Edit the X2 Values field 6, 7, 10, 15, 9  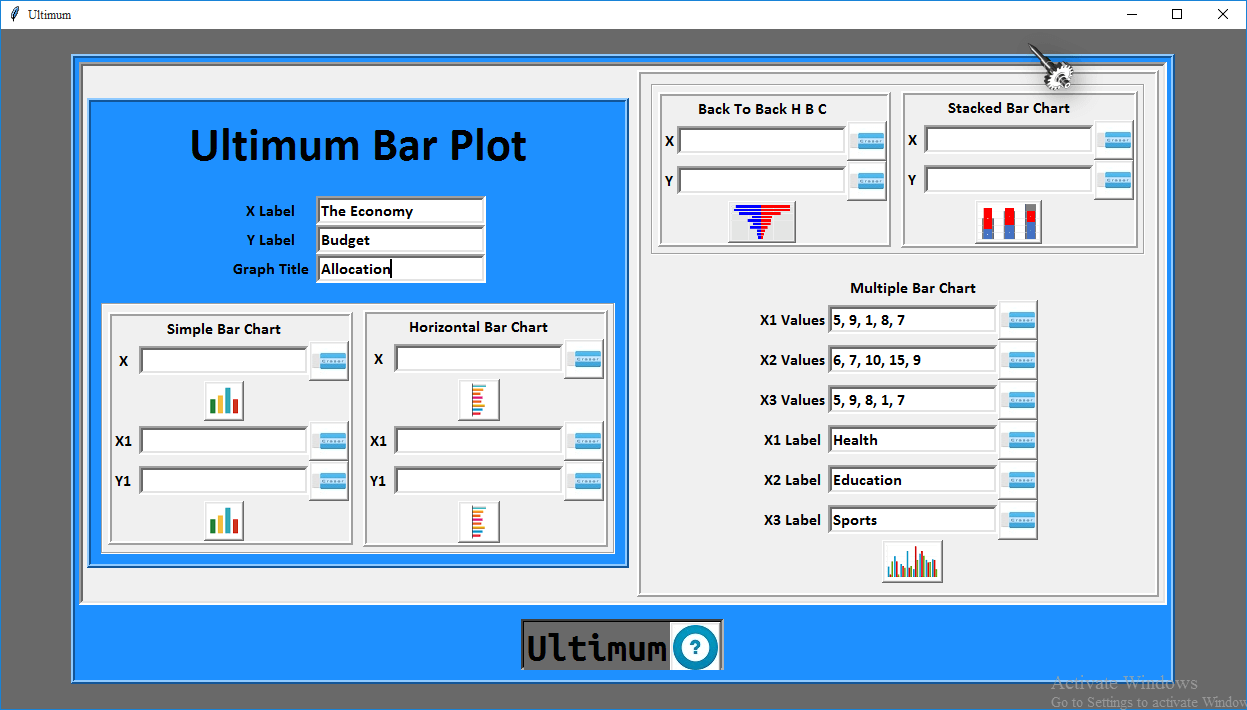[913, 360]
